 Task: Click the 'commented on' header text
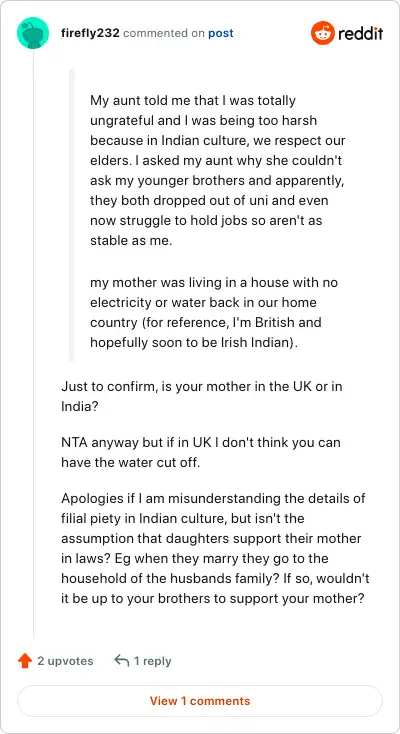click(x=164, y=33)
